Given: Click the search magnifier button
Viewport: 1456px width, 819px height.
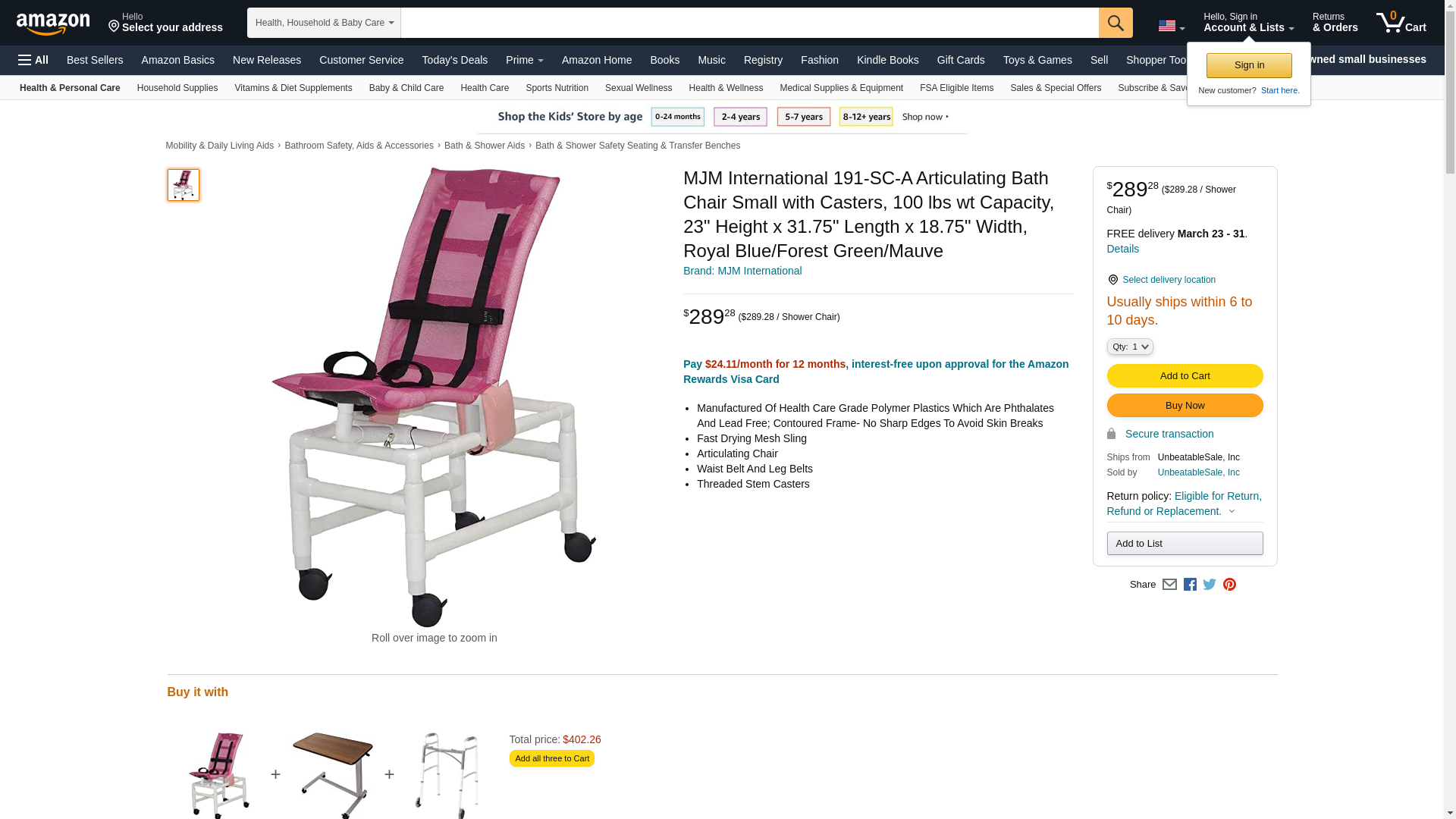Looking at the screenshot, I should 1115,23.
